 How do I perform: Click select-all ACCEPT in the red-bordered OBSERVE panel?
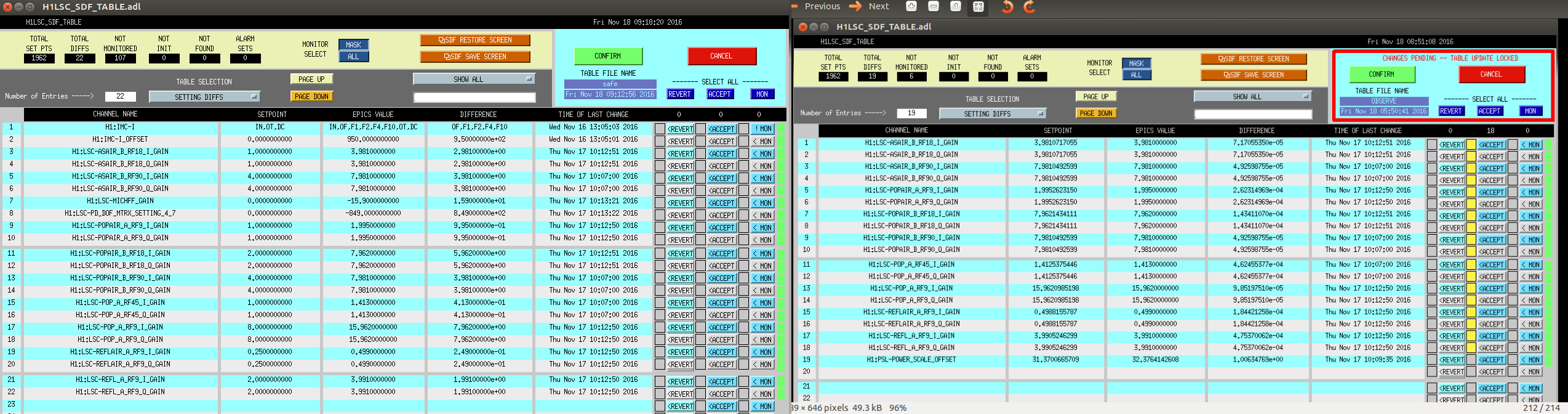click(1490, 111)
